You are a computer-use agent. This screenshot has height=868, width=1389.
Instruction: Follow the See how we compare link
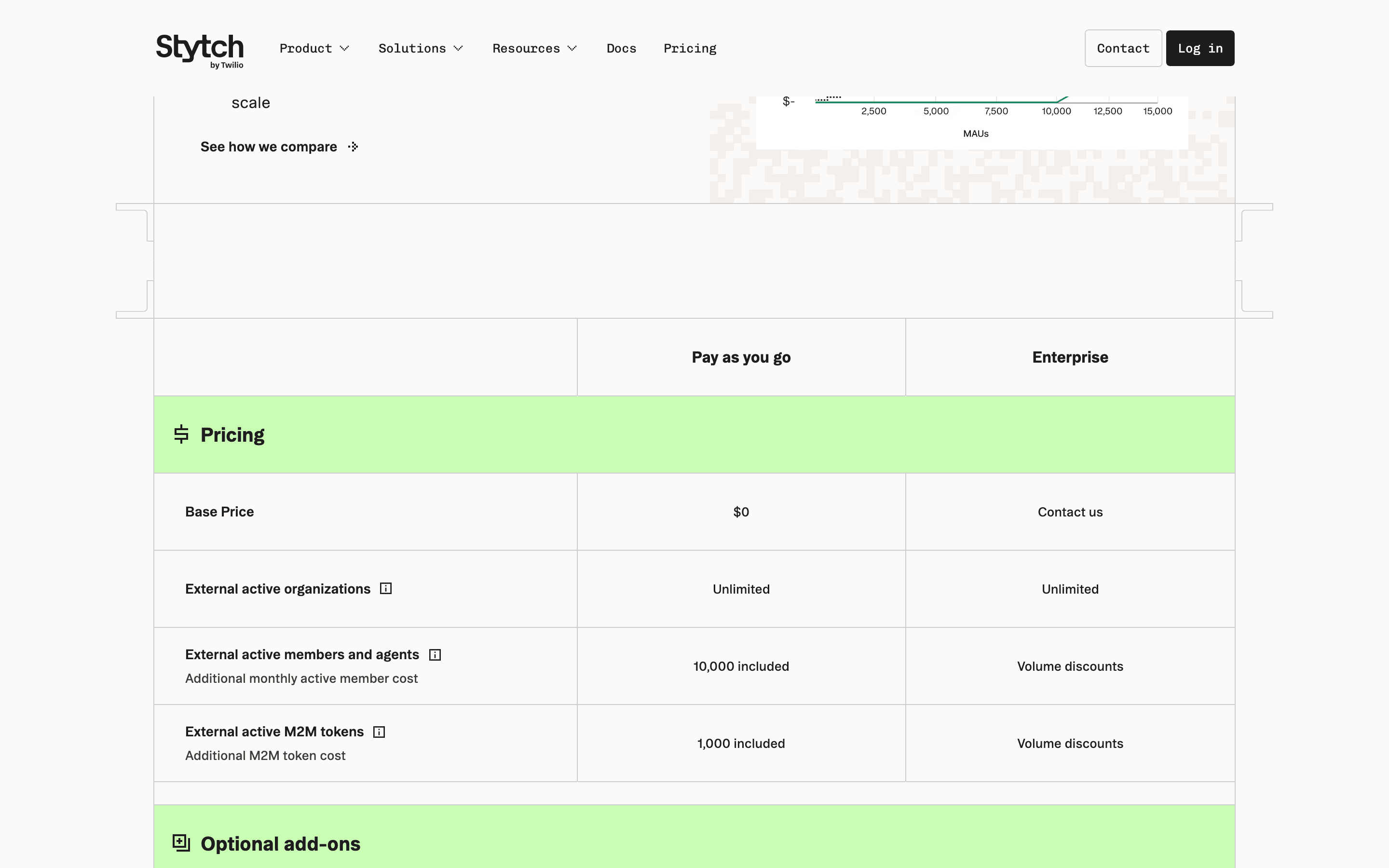[279, 147]
